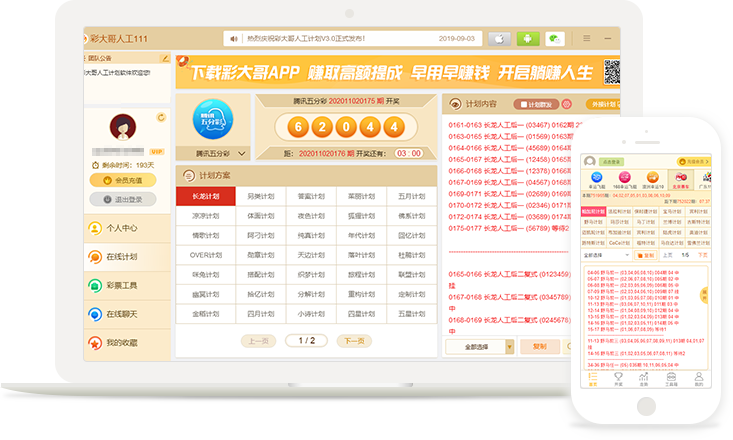Open the 全部选择 dropdown on desktop

(480, 347)
